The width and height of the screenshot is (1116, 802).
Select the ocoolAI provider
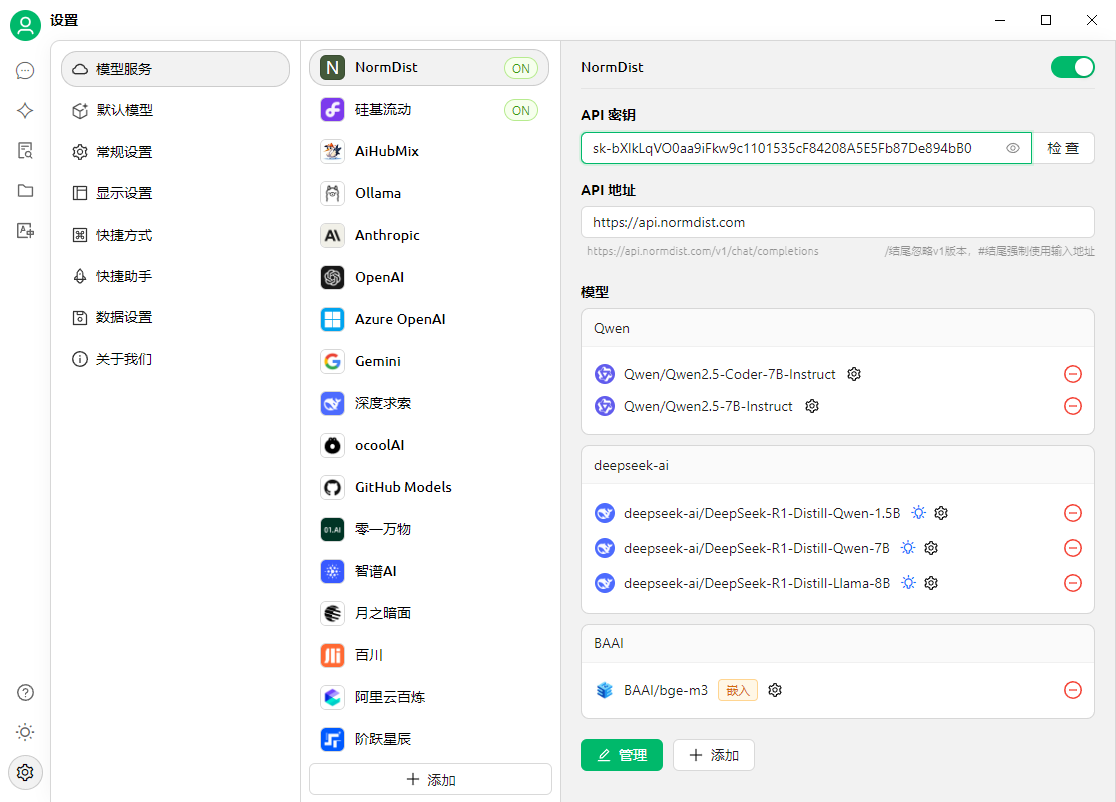point(429,445)
